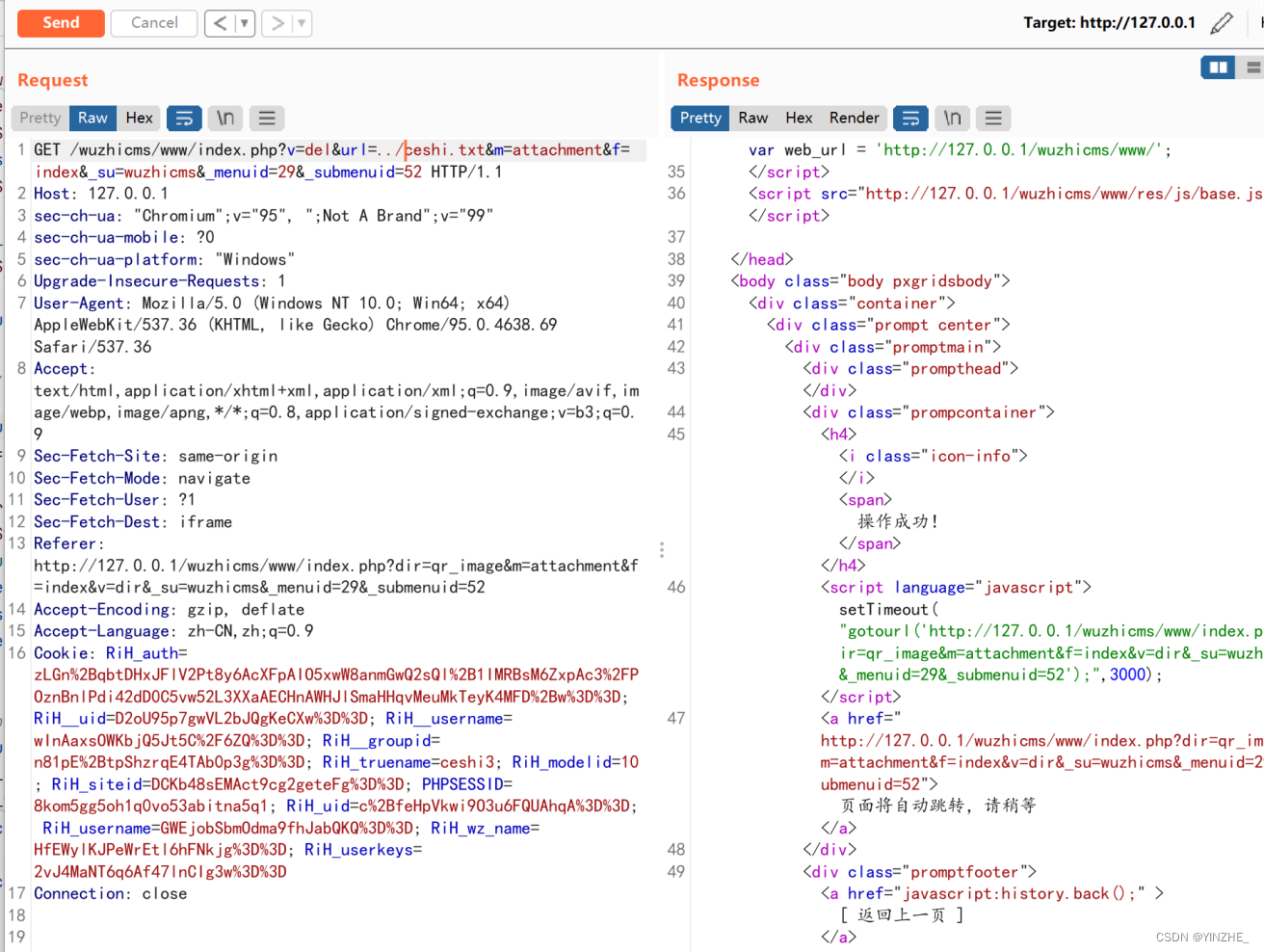Click the Sec-Fetch-Site: same-origin line
Image resolution: width=1264 pixels, height=952 pixels.
coord(155,456)
